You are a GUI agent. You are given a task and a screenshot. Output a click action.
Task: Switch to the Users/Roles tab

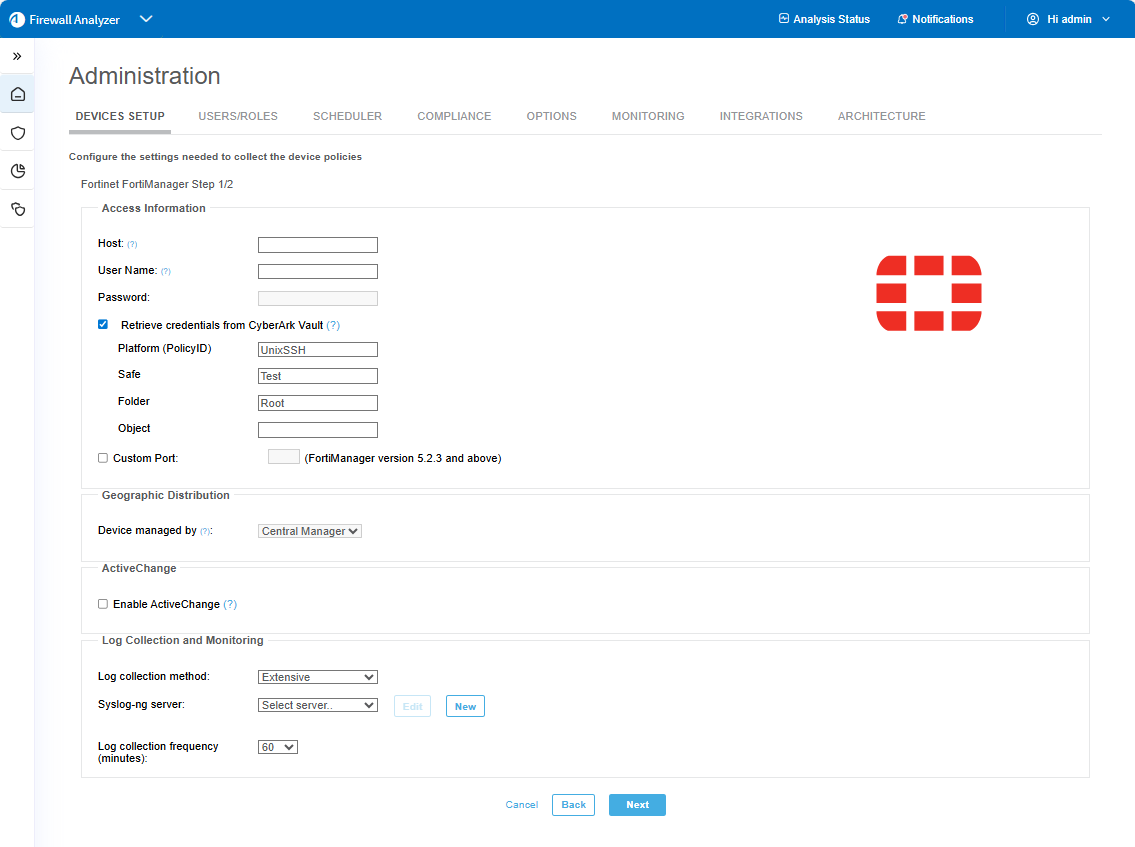[x=238, y=116]
